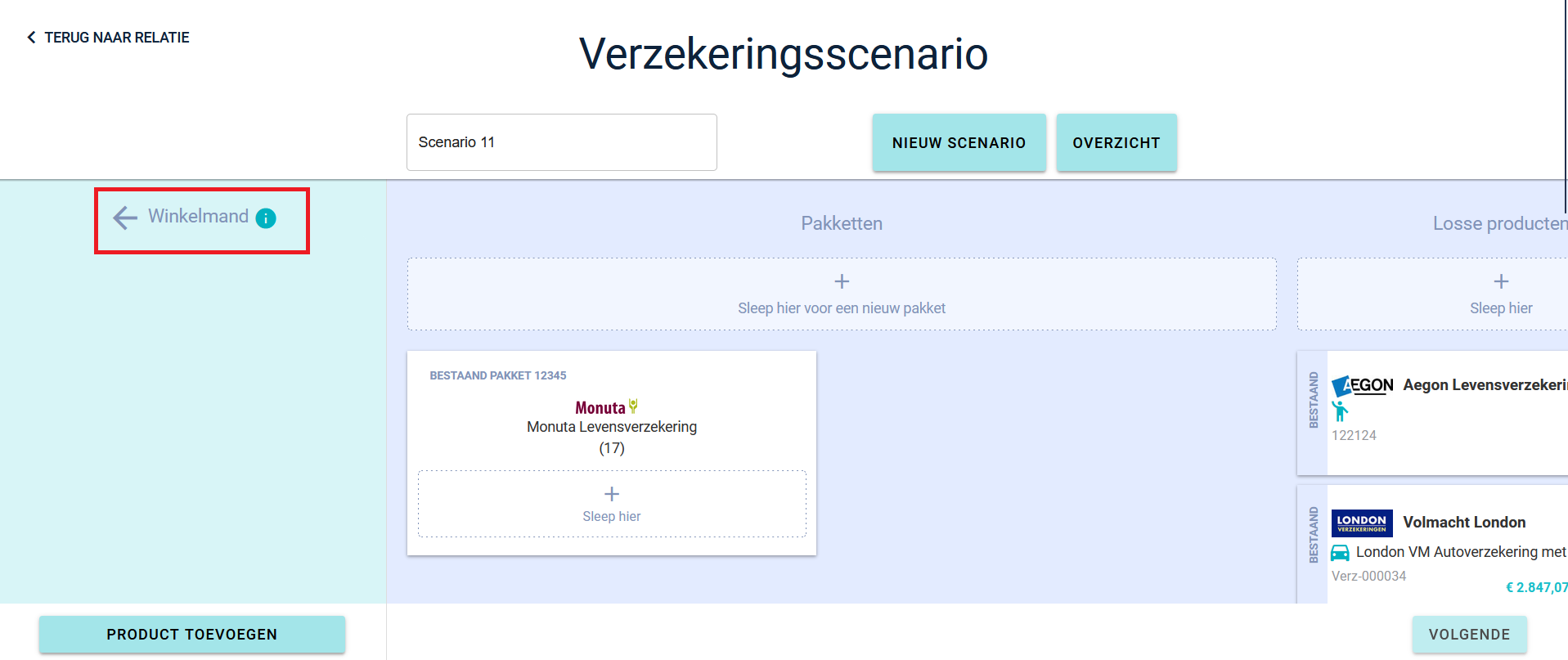Click the person icon under the Aegon logo
This screenshot has height=660, width=1568.
pyautogui.click(x=1340, y=411)
